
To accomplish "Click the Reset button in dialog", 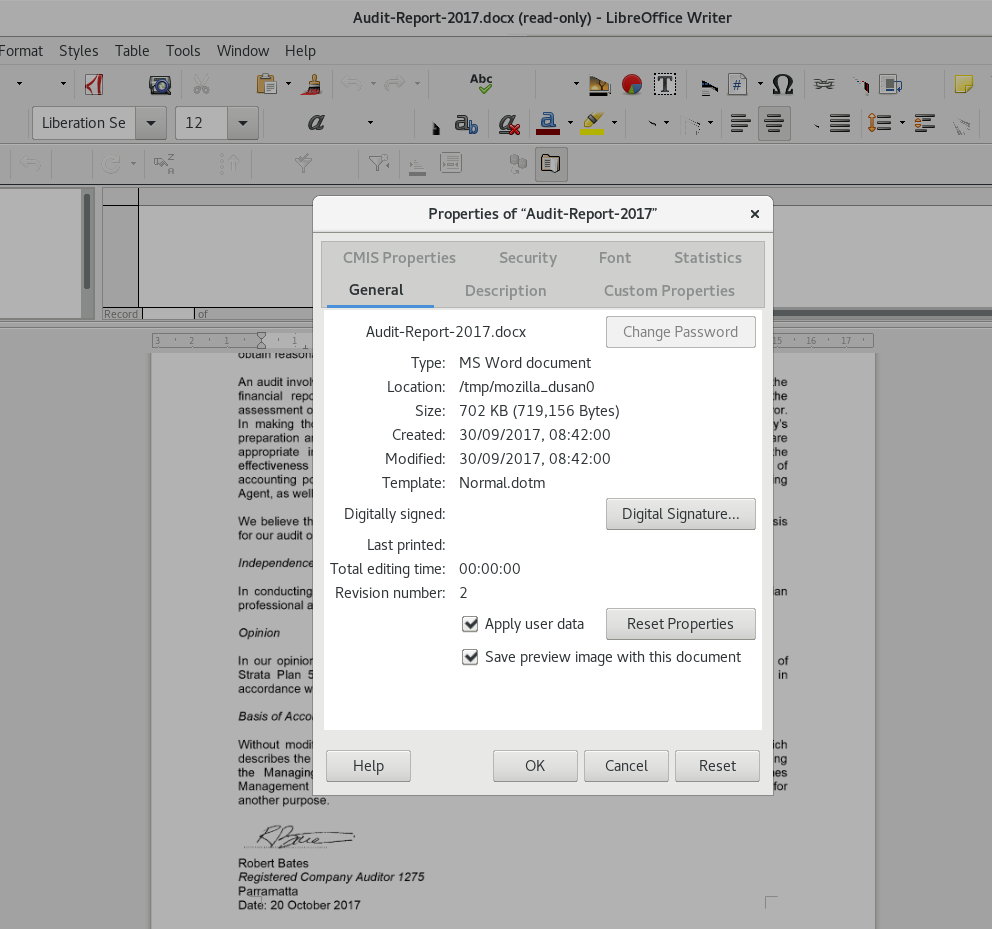I will click(717, 766).
